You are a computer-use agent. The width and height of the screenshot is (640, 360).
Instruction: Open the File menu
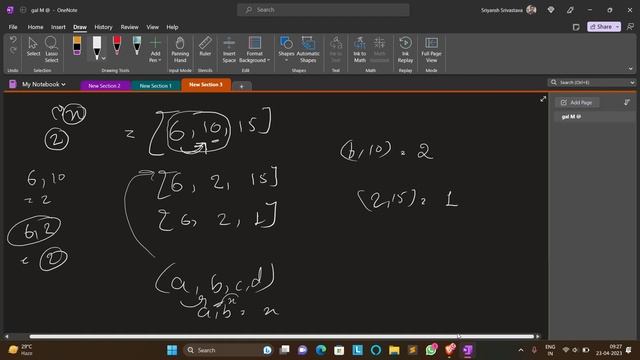[13, 27]
